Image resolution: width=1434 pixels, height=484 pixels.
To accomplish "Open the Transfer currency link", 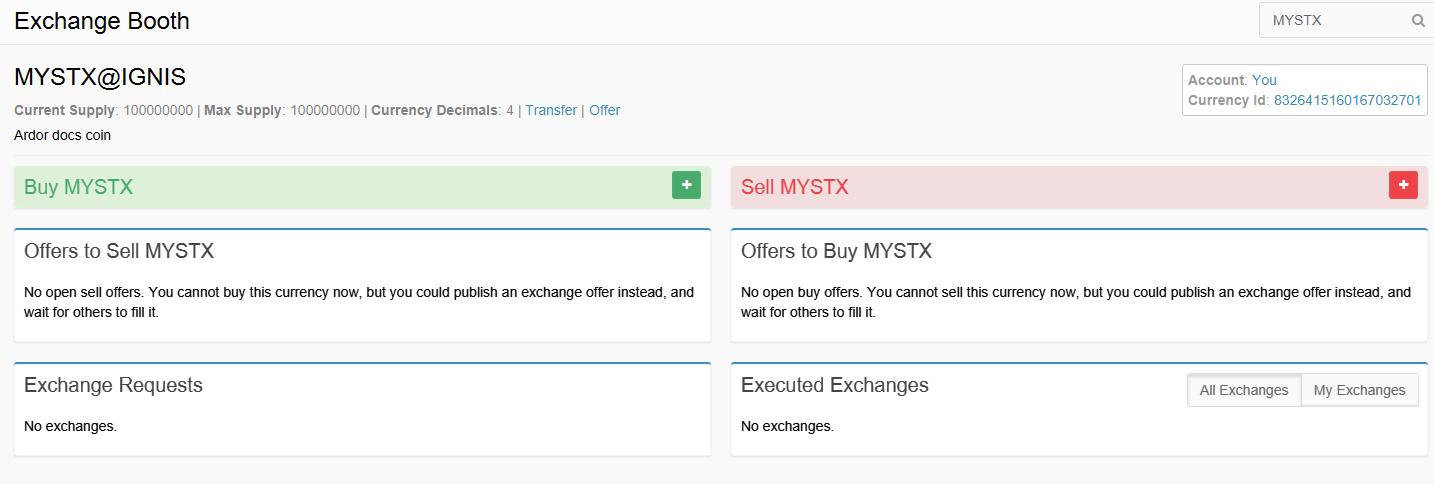I will click(551, 110).
